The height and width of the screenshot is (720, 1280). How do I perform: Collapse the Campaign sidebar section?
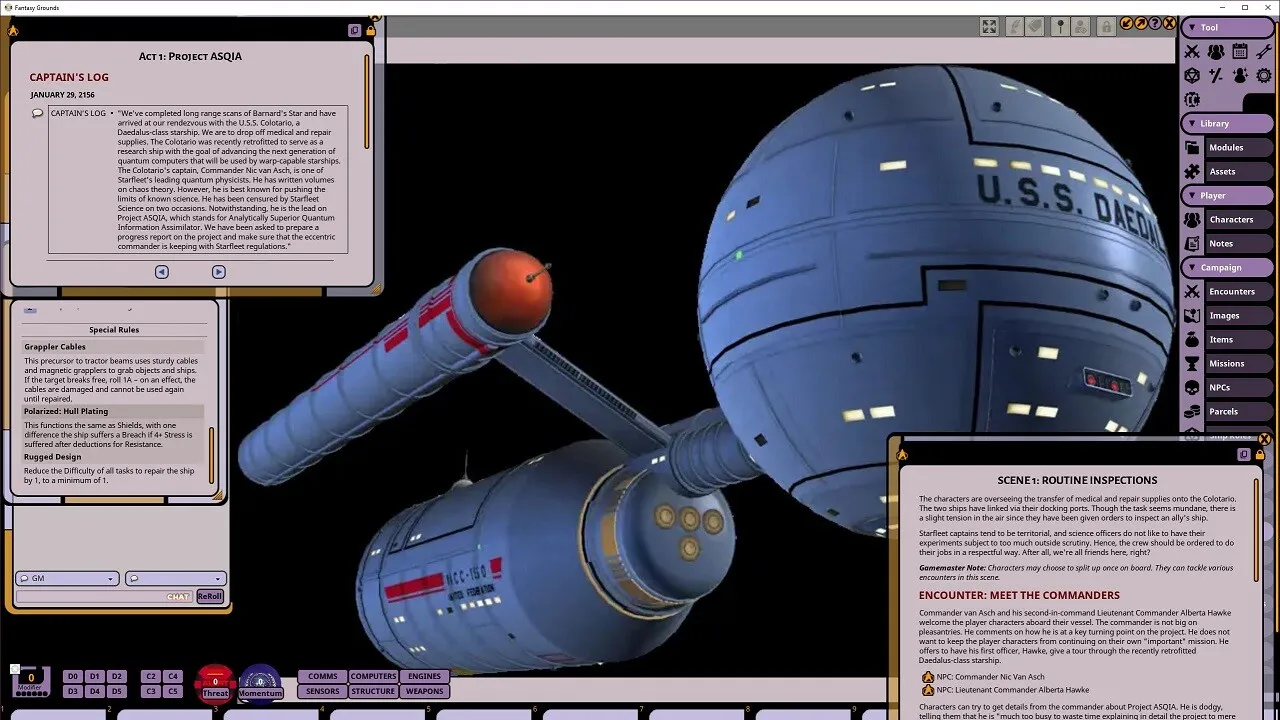click(x=1227, y=268)
